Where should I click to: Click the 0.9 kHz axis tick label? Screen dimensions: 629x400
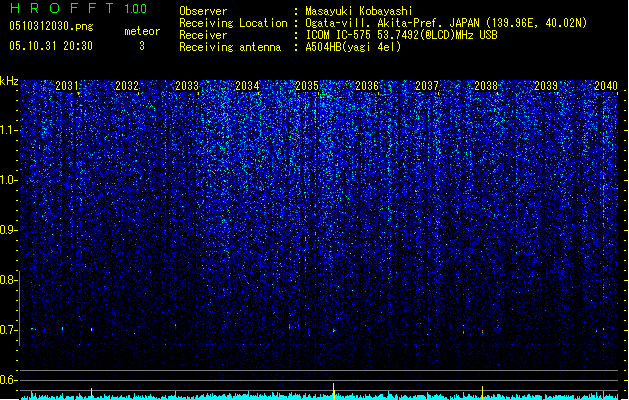tap(8, 230)
